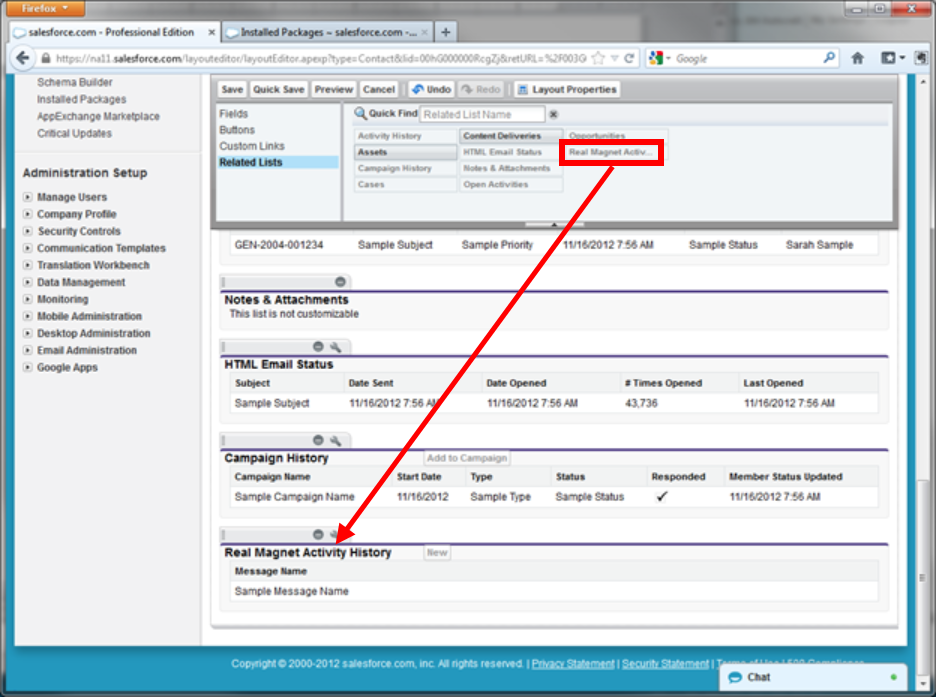Click the Chat bubble icon

(x=735, y=677)
